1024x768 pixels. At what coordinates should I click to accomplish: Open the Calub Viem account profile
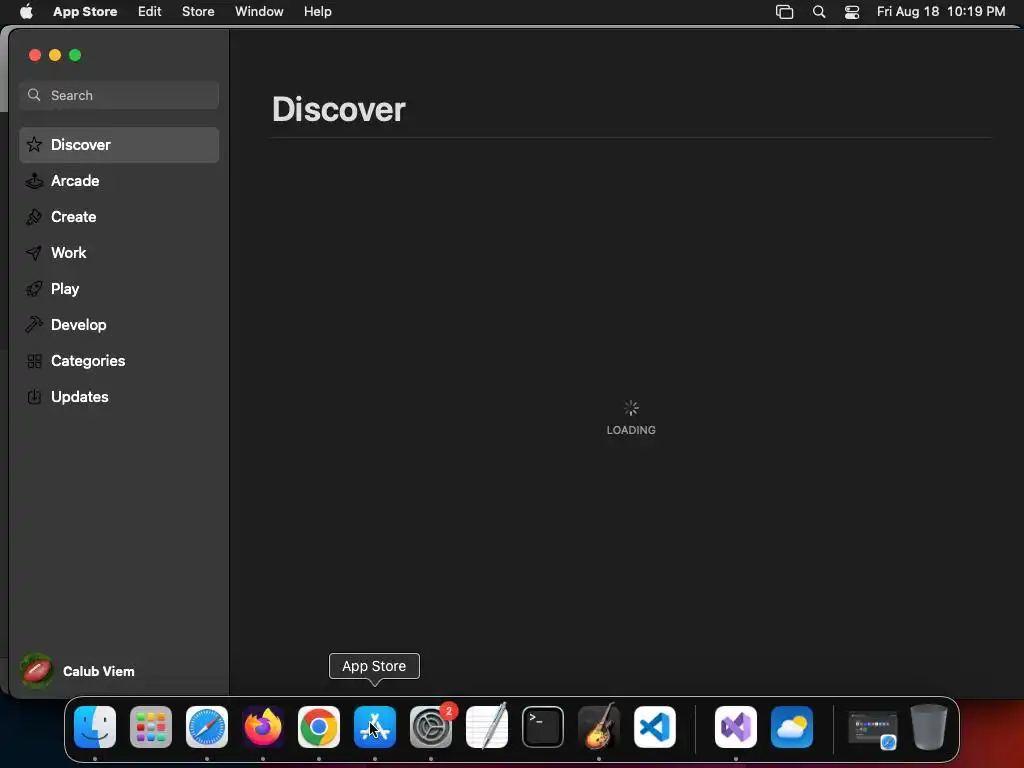(x=78, y=671)
